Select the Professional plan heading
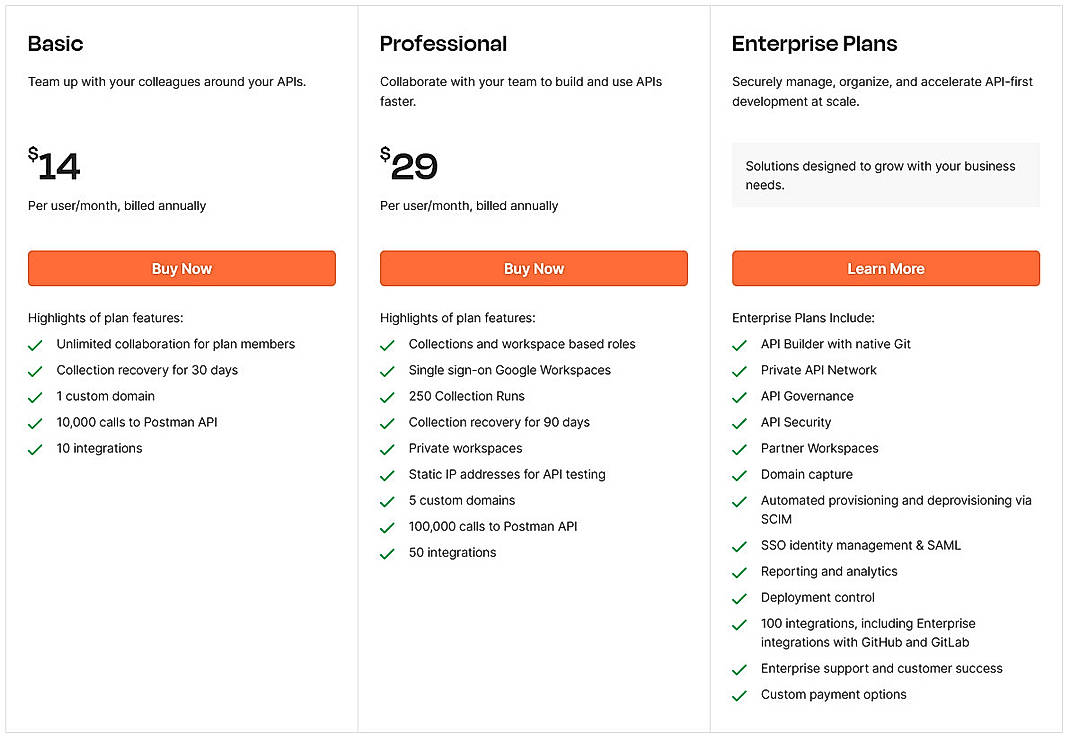This screenshot has height=738, width=1070. [x=443, y=44]
